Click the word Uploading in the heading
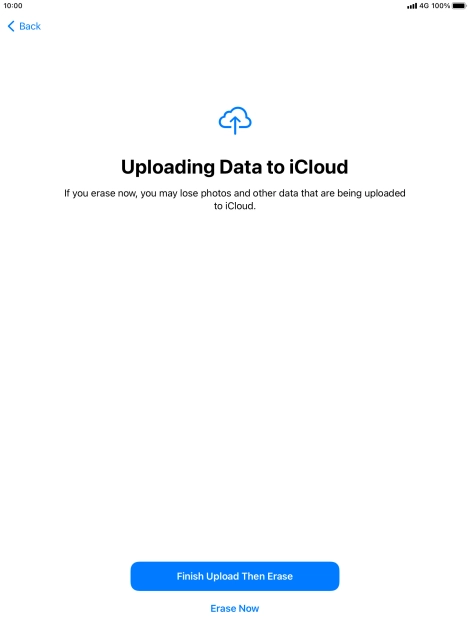Viewport: 470px width, 626px height. pos(168,168)
